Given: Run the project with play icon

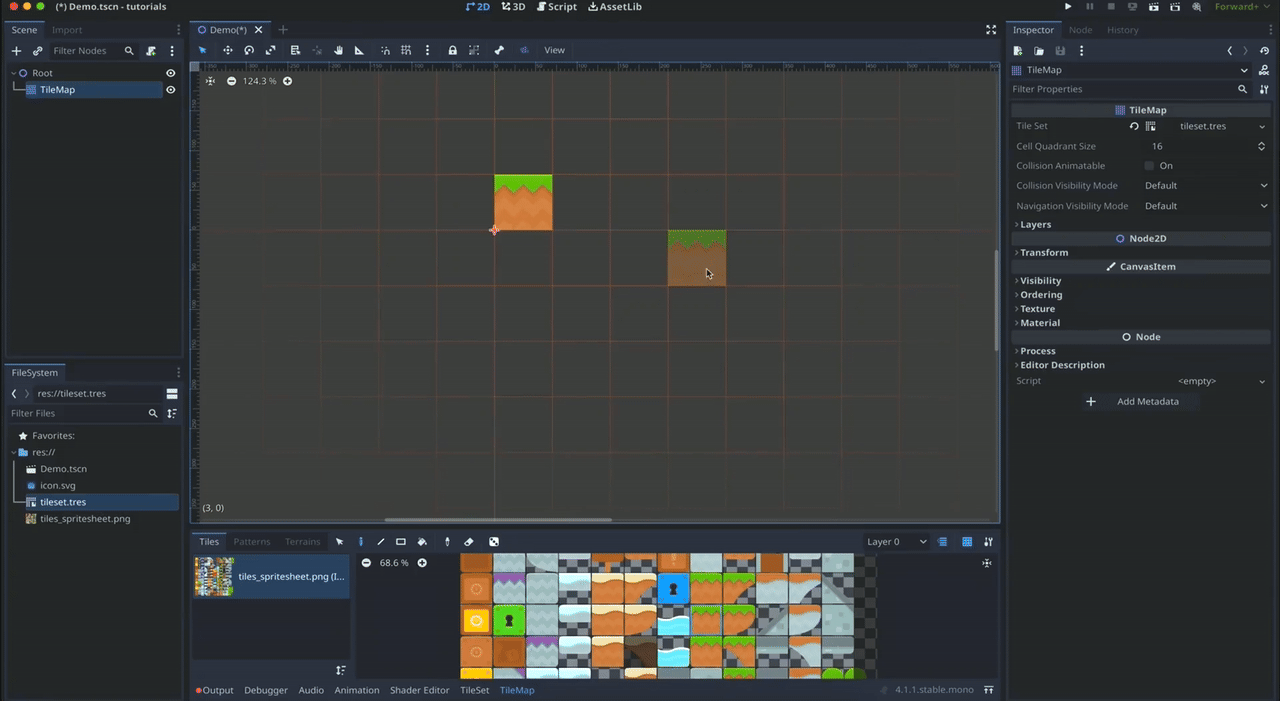Looking at the screenshot, I should (1069, 7).
